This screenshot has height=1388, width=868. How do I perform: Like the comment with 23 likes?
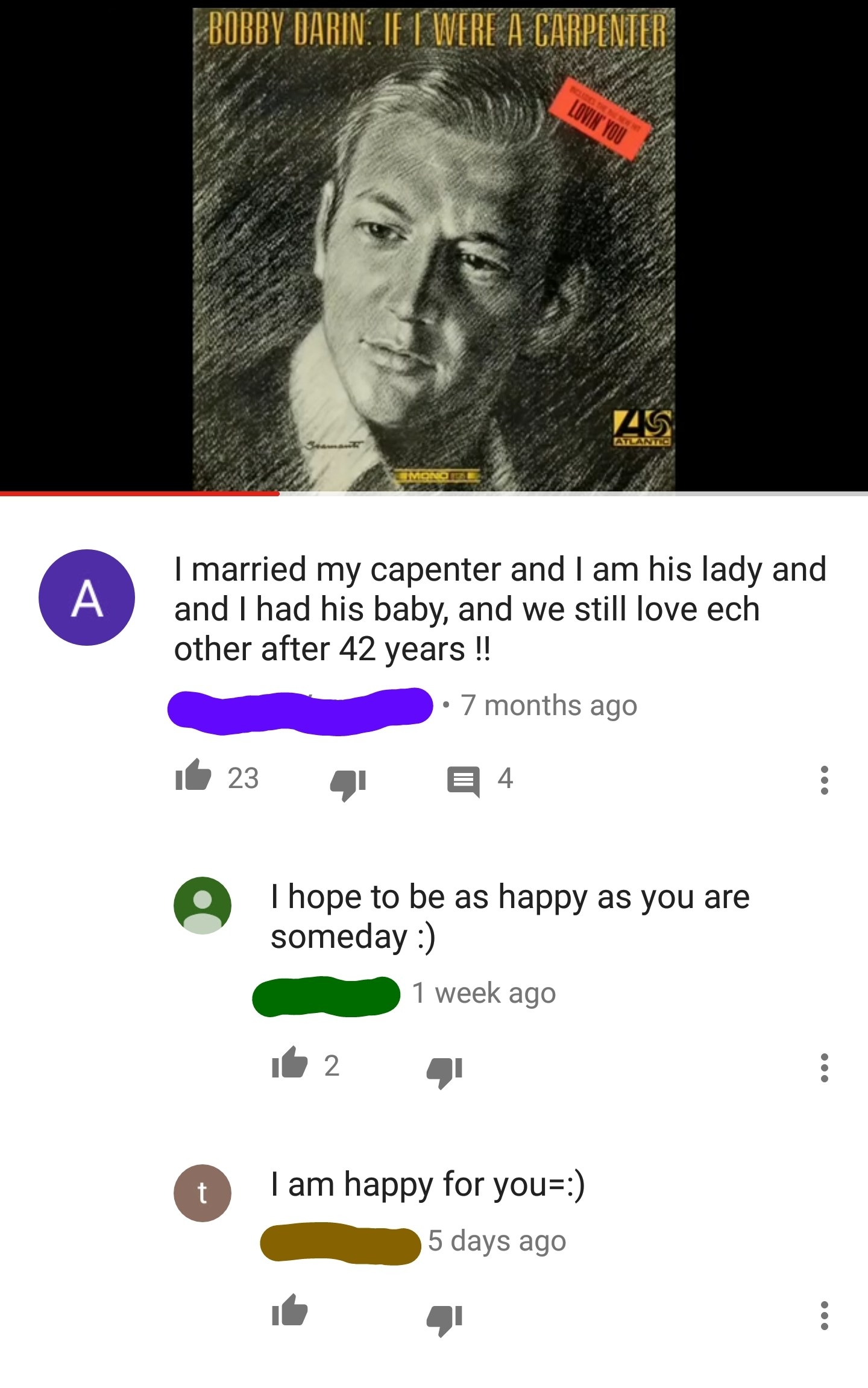click(x=193, y=776)
